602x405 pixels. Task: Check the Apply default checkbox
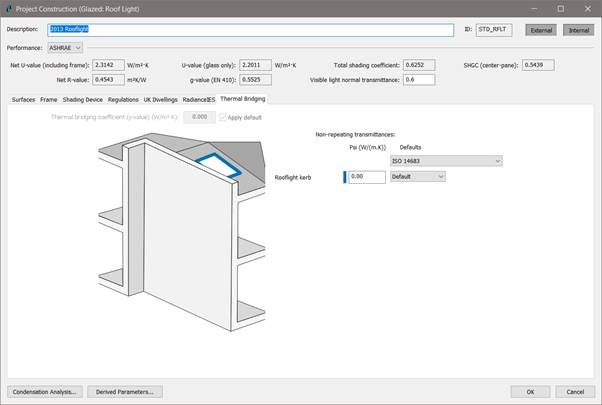click(x=223, y=117)
